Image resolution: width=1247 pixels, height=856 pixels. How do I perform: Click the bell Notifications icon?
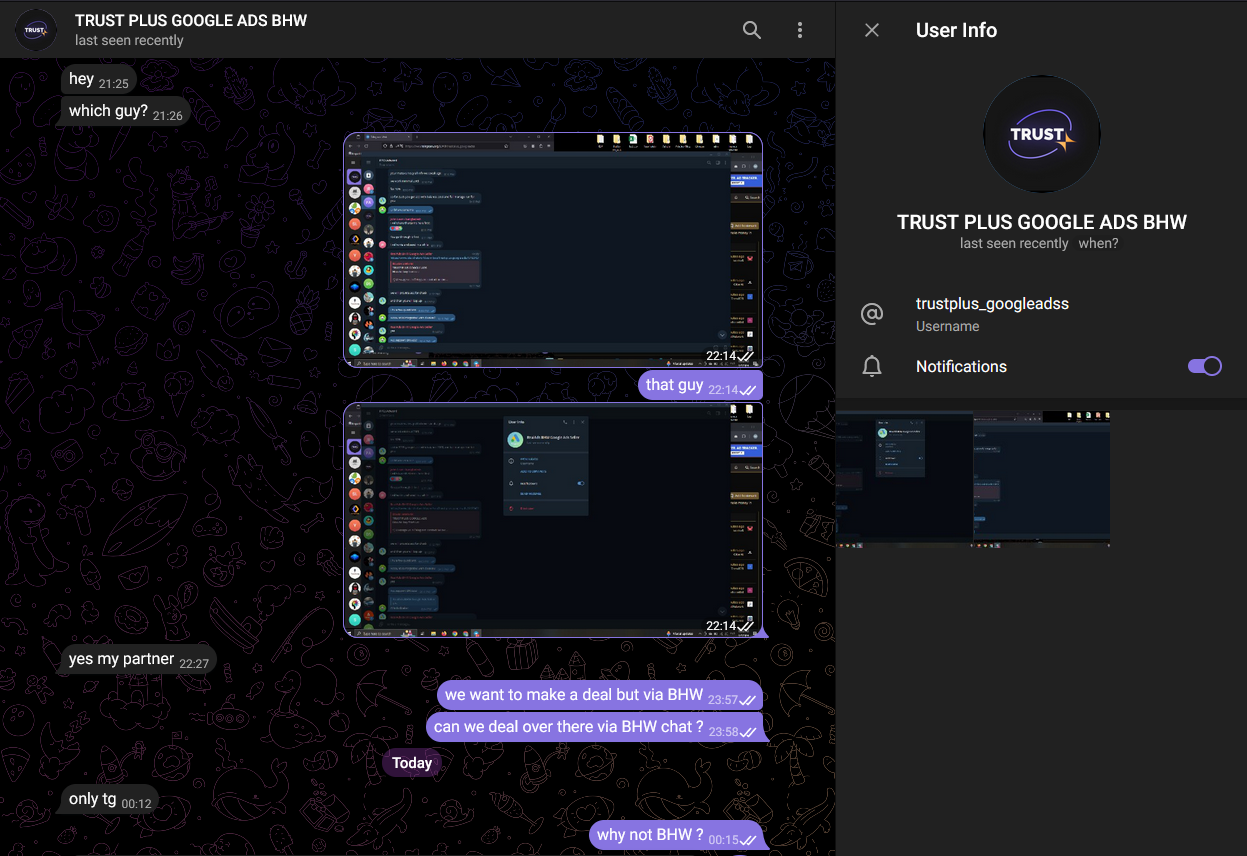click(x=872, y=367)
